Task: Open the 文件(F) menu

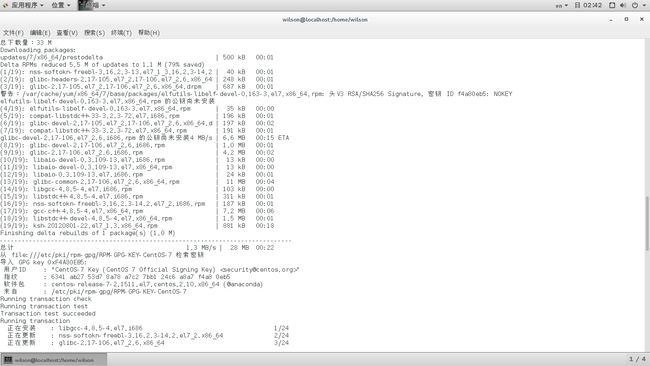Action: 13,32
